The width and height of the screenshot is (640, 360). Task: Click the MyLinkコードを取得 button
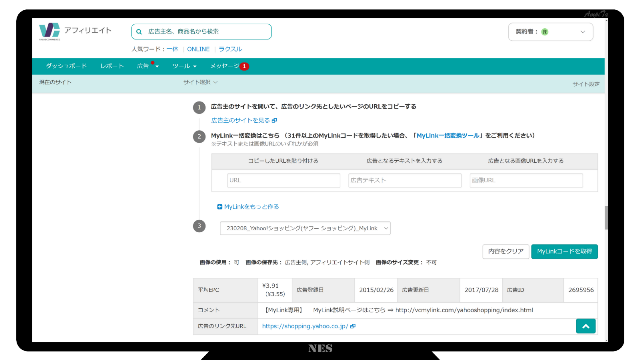564,251
